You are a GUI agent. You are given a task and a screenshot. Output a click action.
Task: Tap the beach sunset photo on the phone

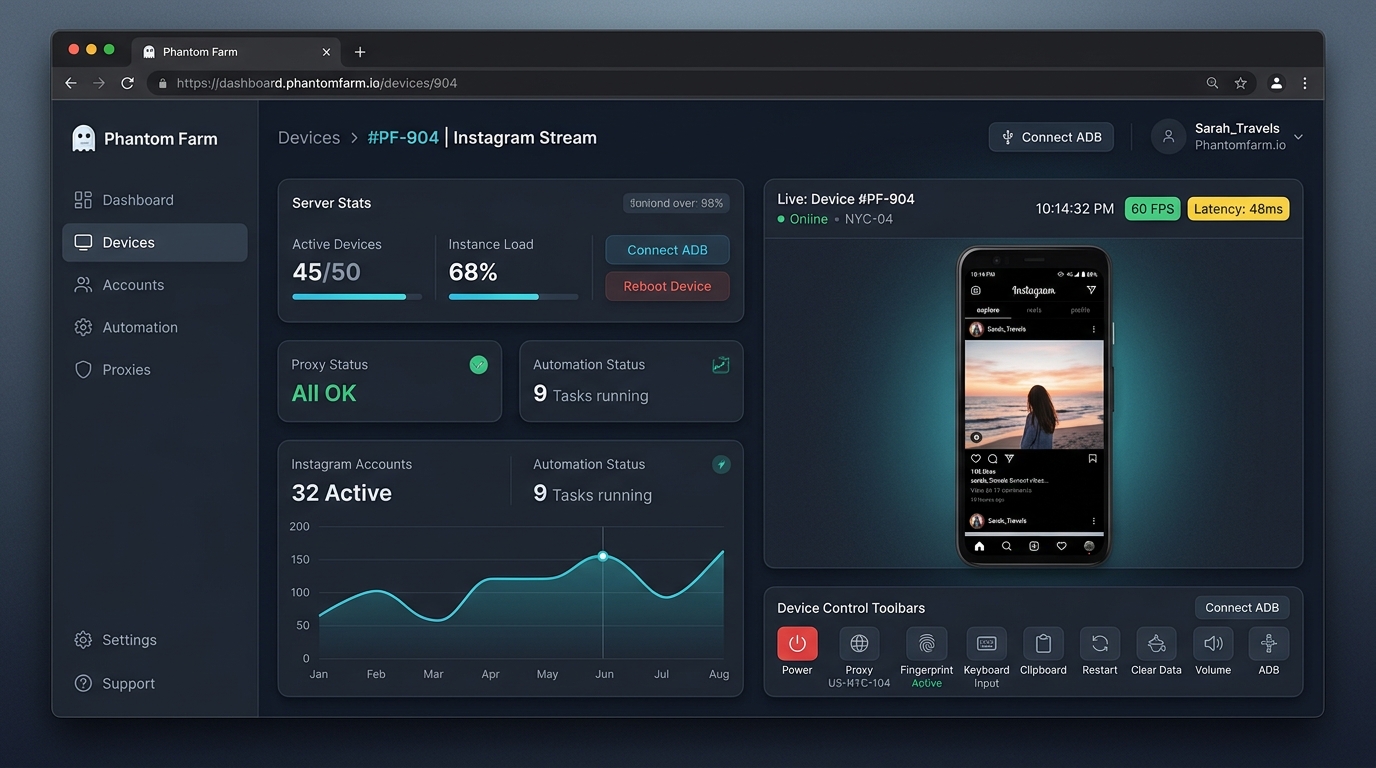pyautogui.click(x=1034, y=394)
